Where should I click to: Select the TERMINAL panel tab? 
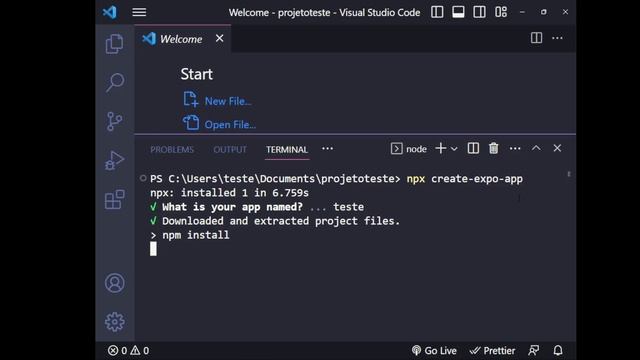[287, 149]
